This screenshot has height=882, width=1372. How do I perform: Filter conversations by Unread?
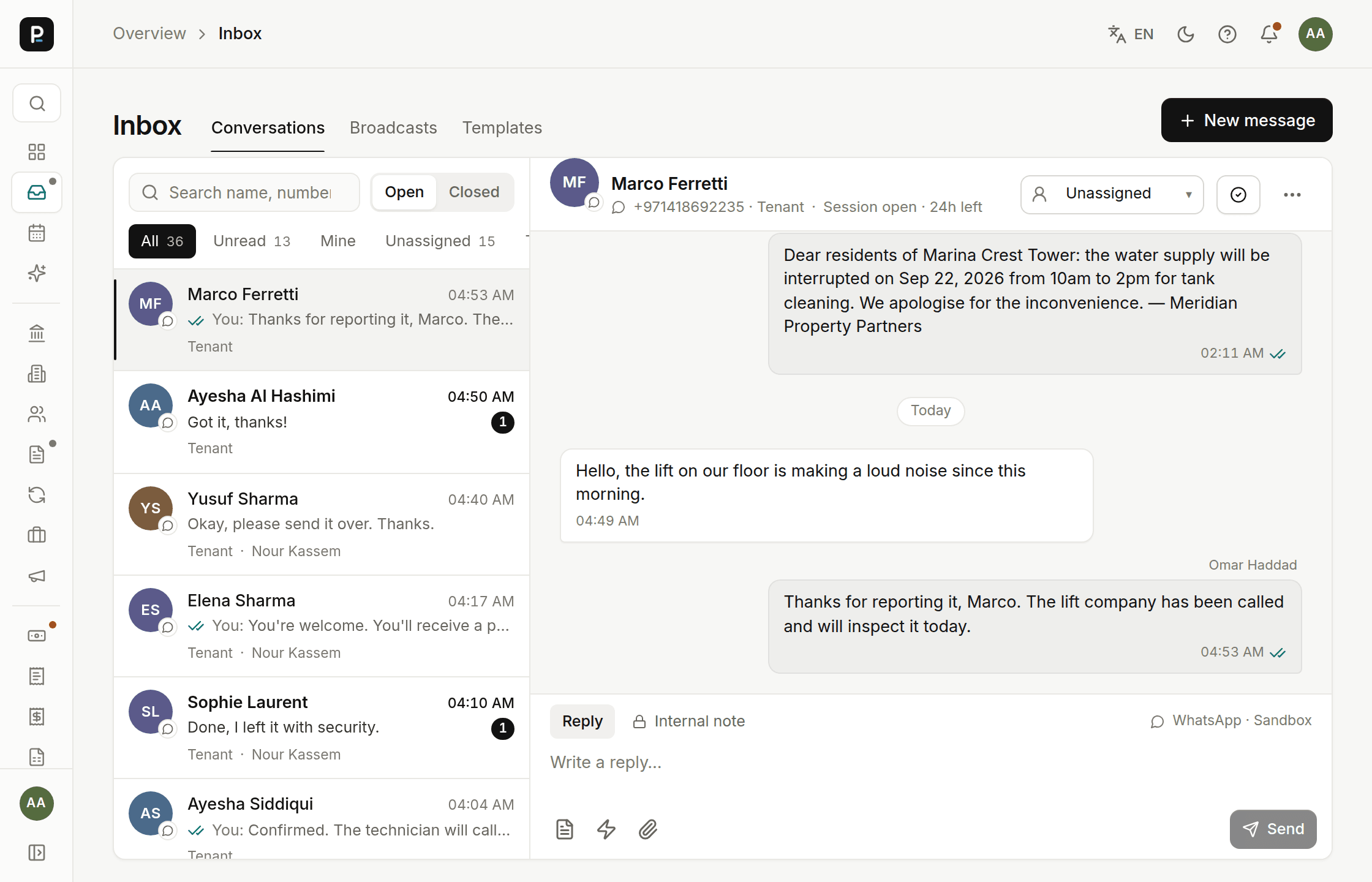[252, 241]
